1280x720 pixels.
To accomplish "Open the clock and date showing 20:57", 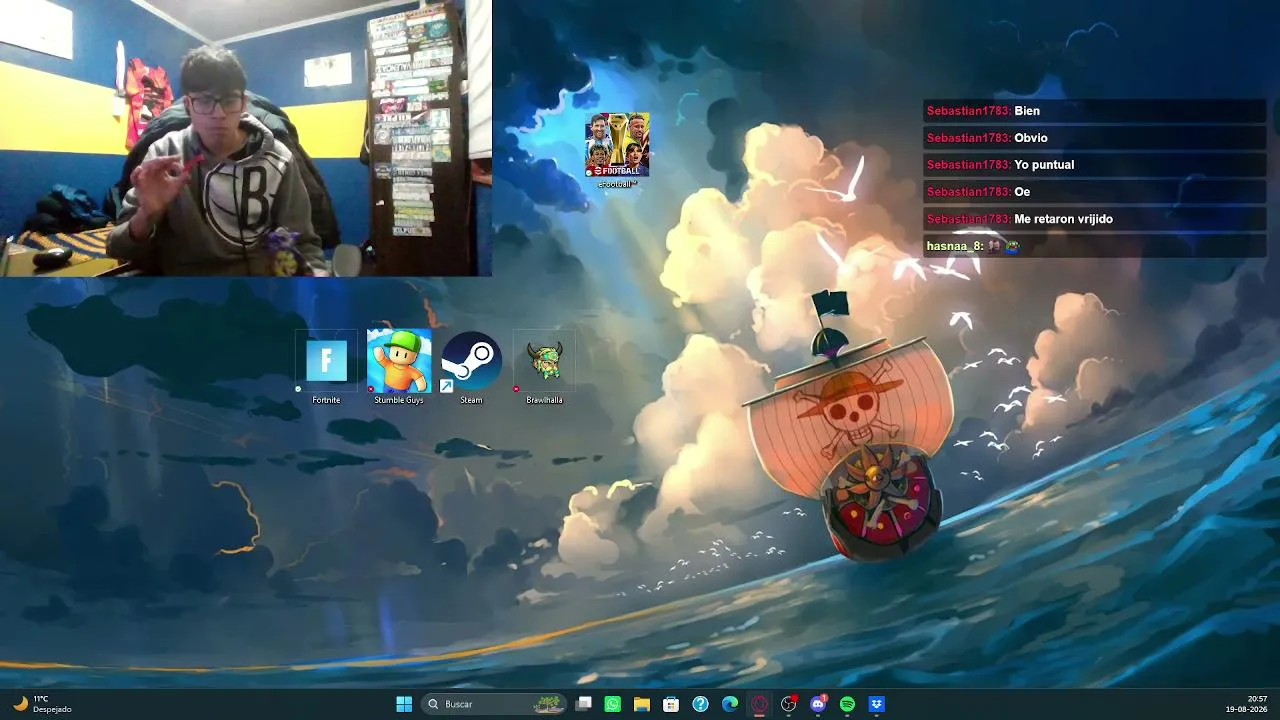I will (x=1246, y=704).
